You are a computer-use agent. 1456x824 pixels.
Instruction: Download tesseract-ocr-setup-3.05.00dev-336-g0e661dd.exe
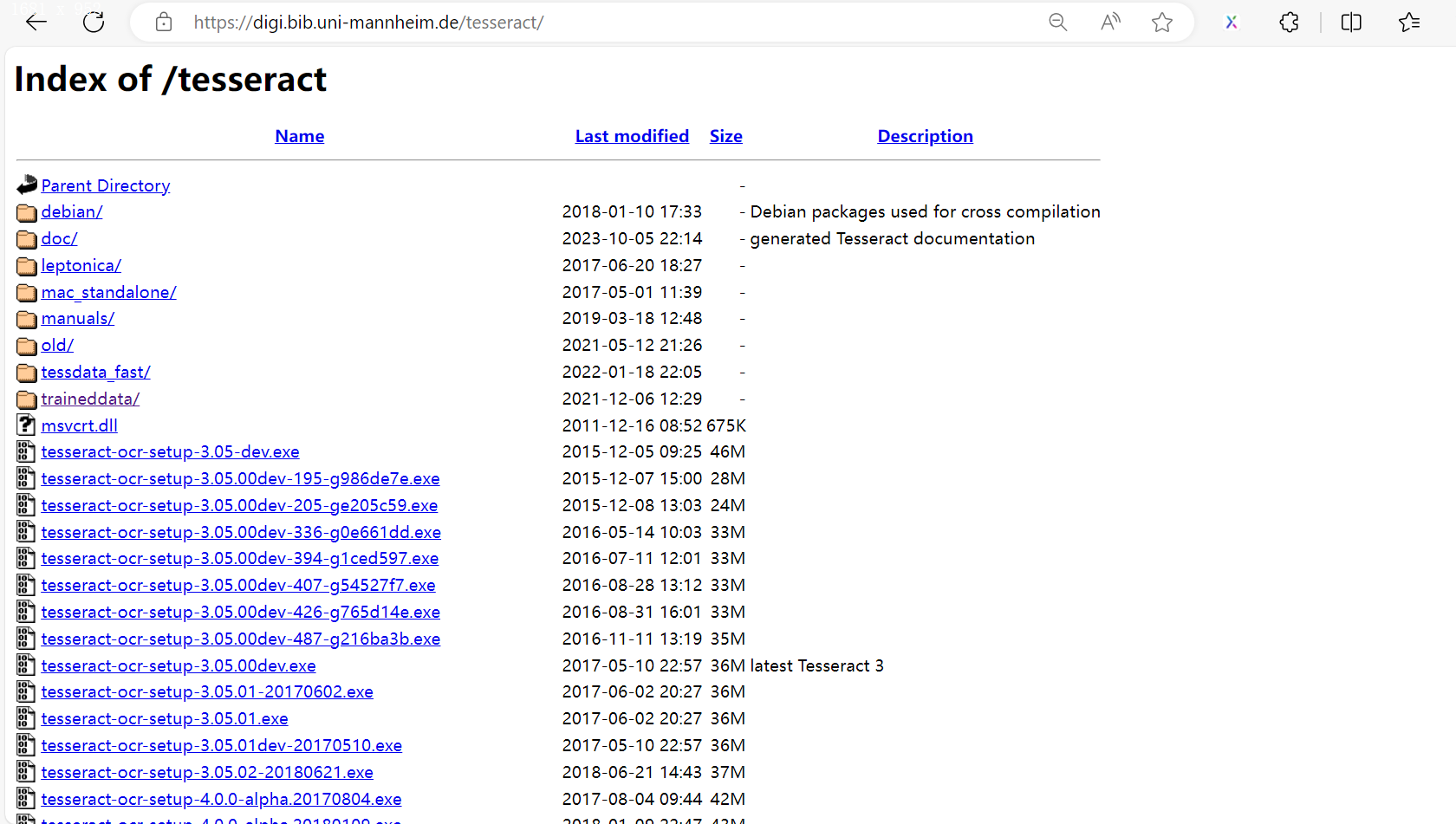[241, 532]
